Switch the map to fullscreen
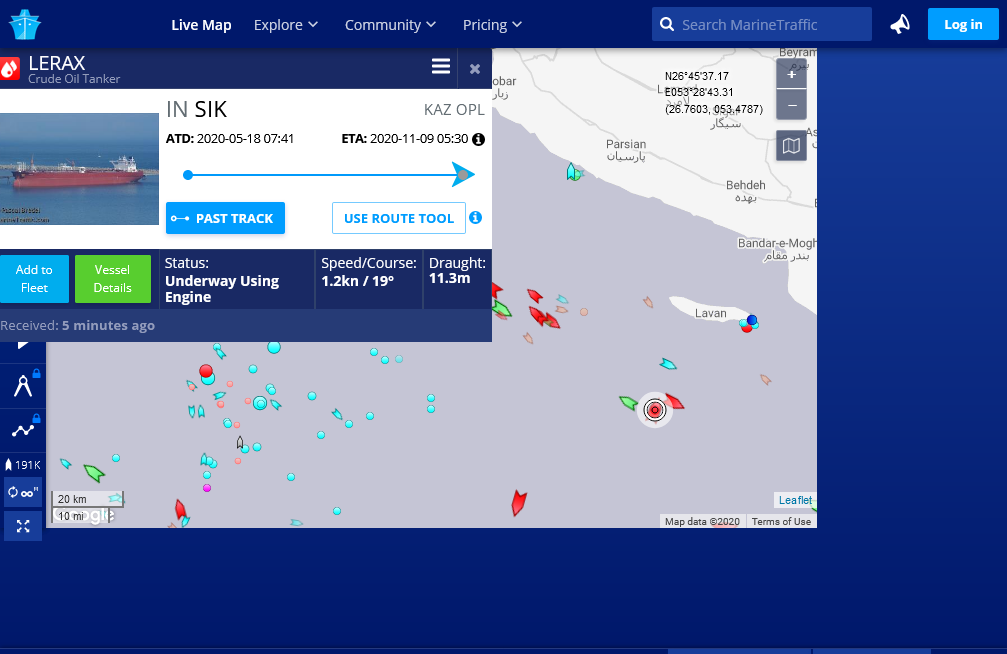This screenshot has height=654, width=1007. pos(23,526)
